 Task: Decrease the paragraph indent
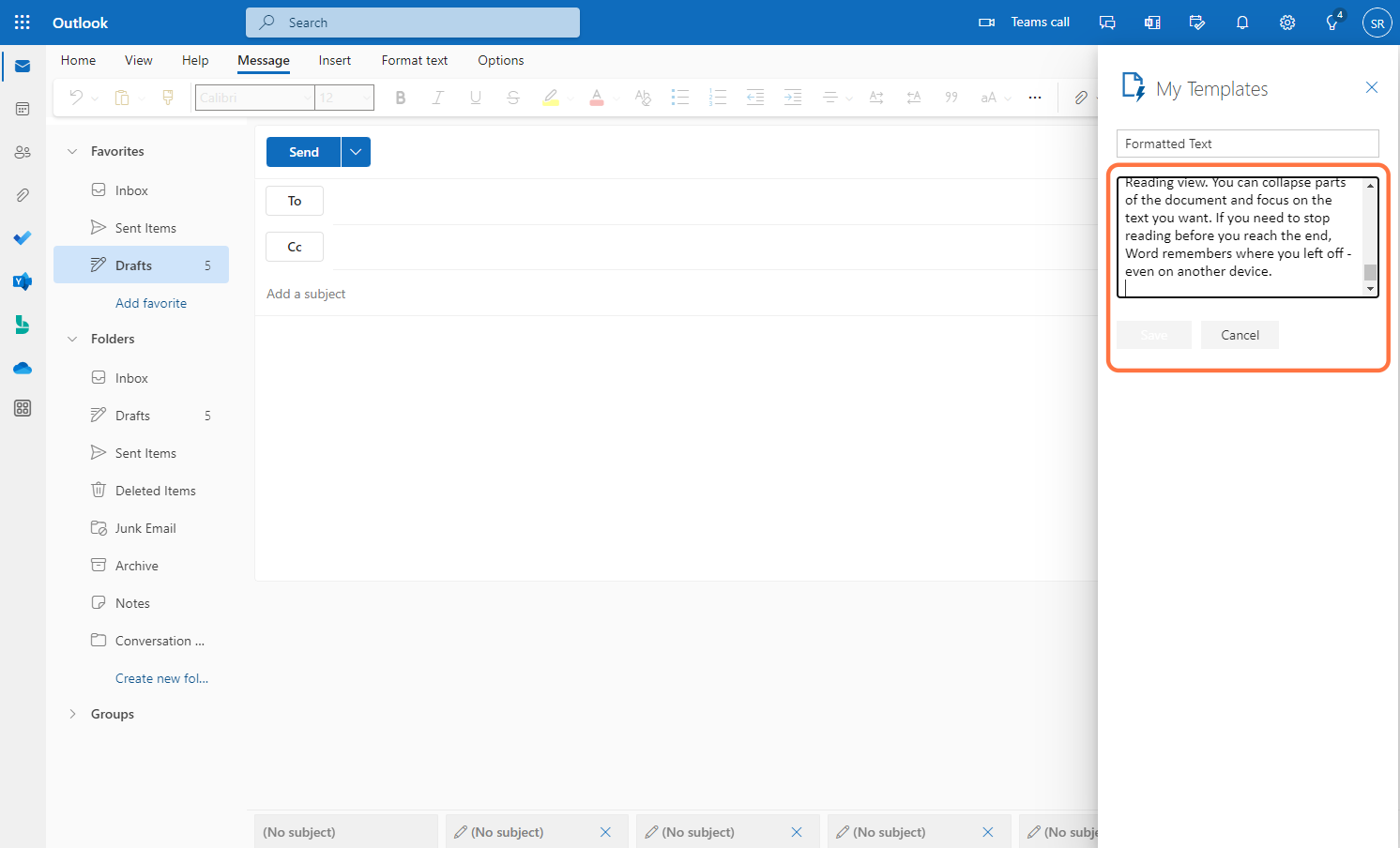pos(755,98)
